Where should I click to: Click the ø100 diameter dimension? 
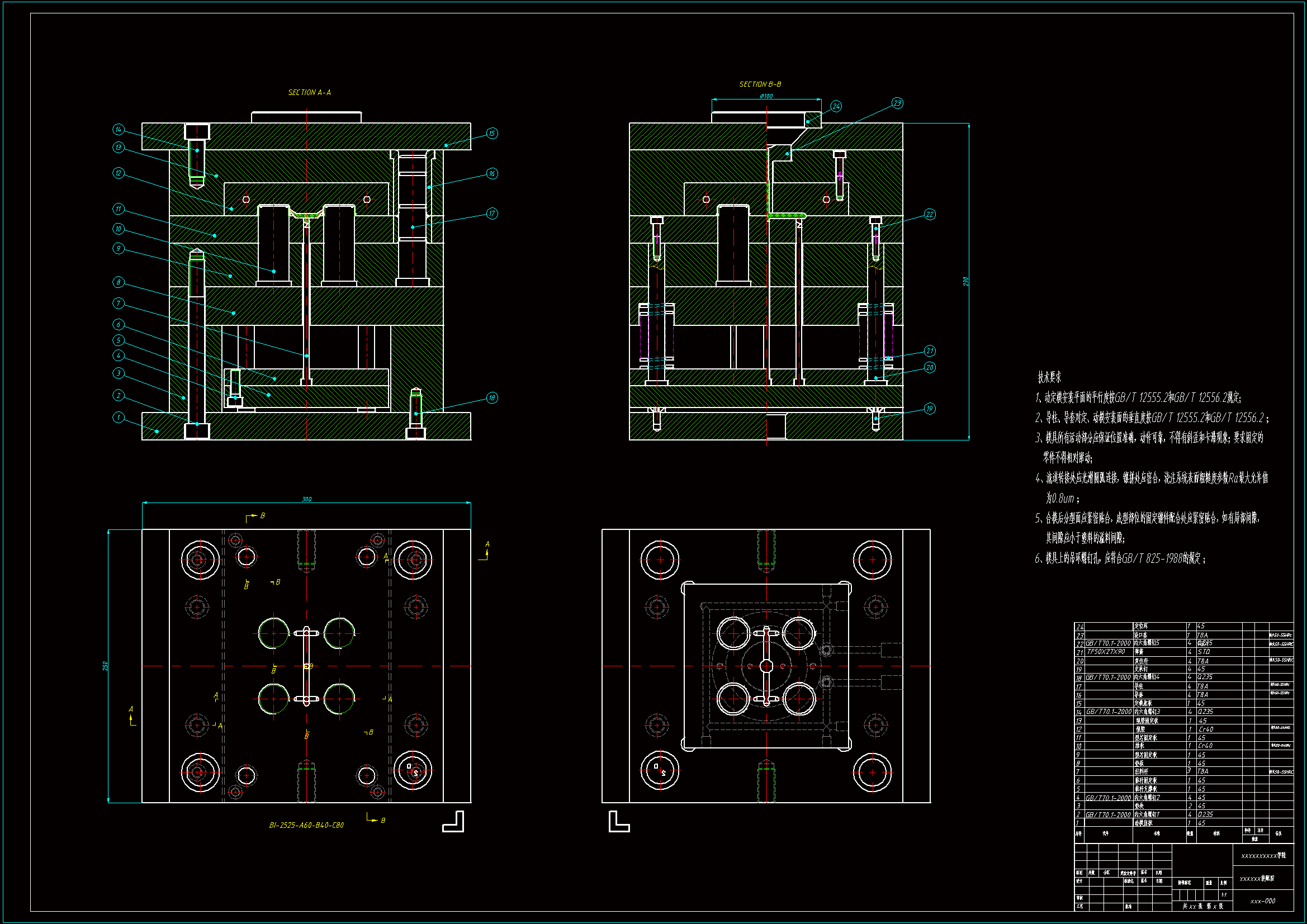click(766, 96)
